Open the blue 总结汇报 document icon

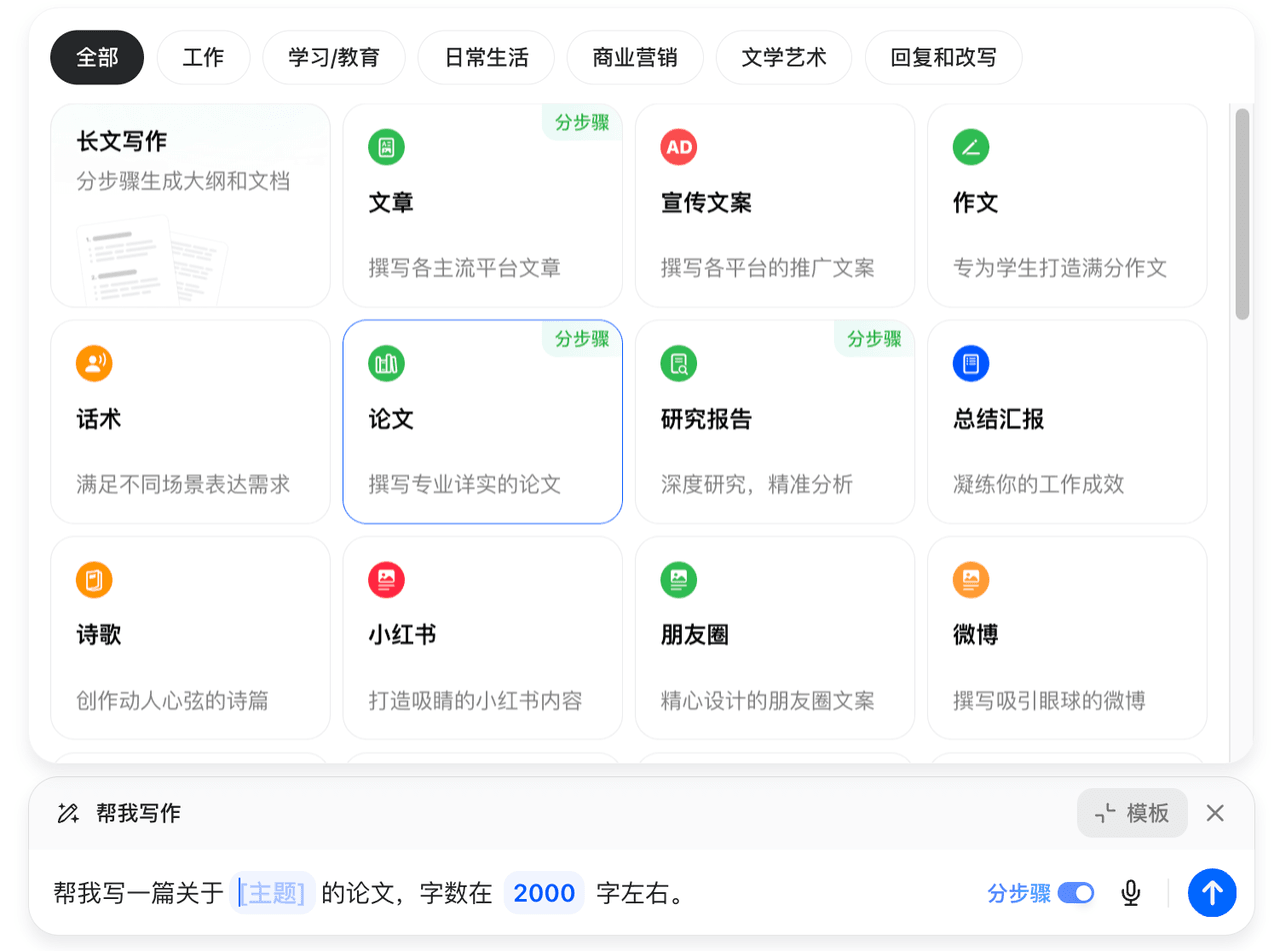tap(970, 364)
